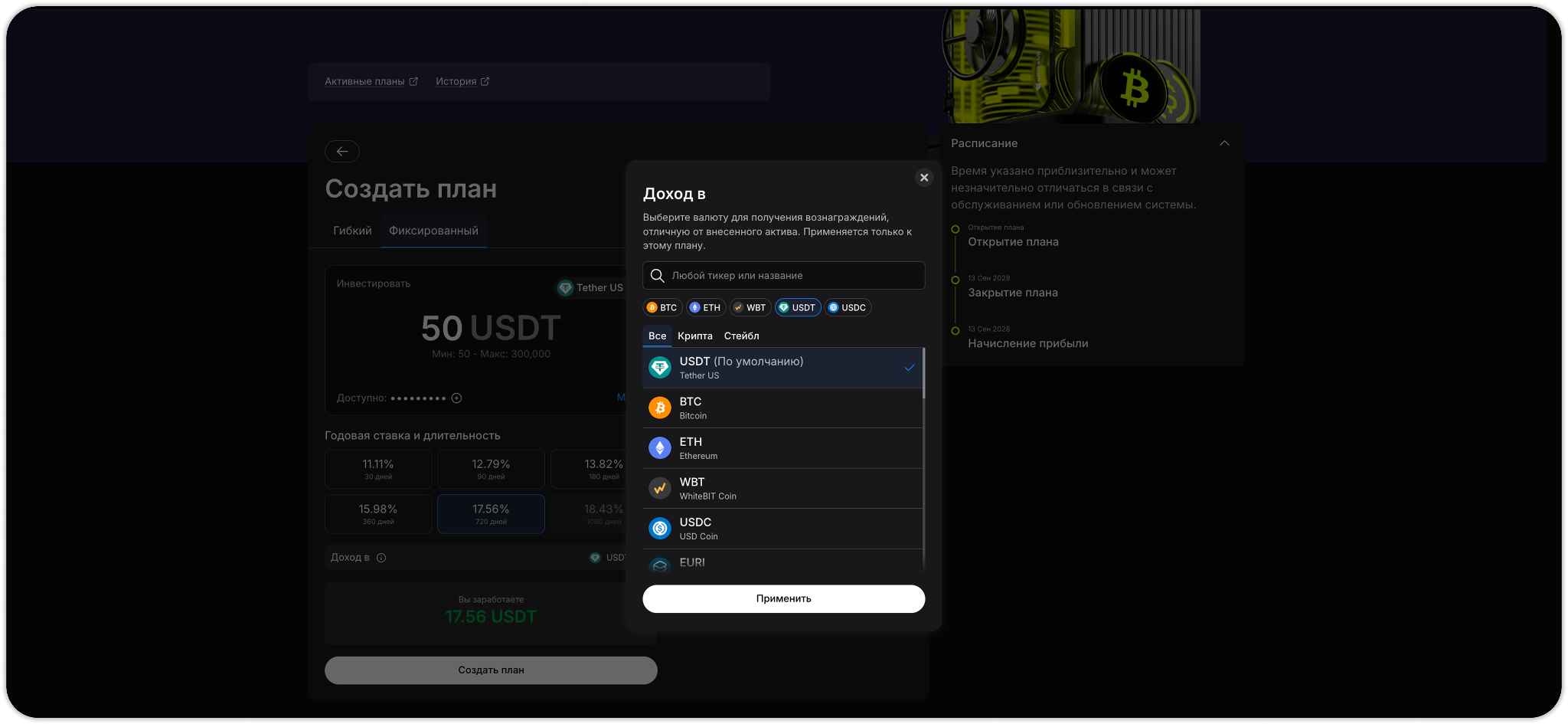Click the back arrow button

tap(342, 152)
